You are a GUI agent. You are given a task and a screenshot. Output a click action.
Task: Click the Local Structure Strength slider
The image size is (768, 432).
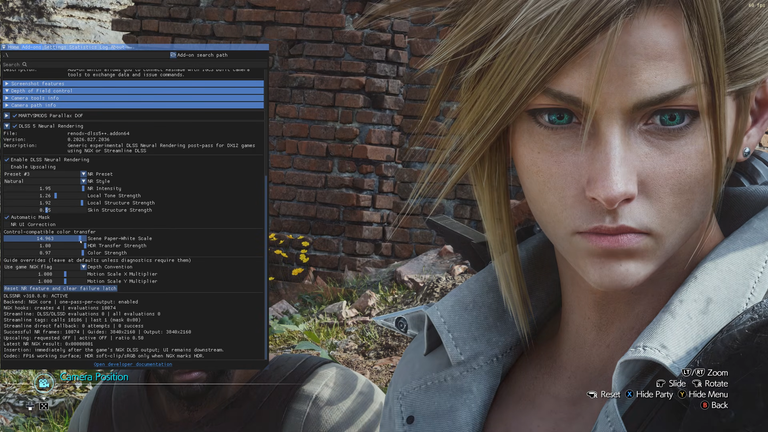click(45, 203)
